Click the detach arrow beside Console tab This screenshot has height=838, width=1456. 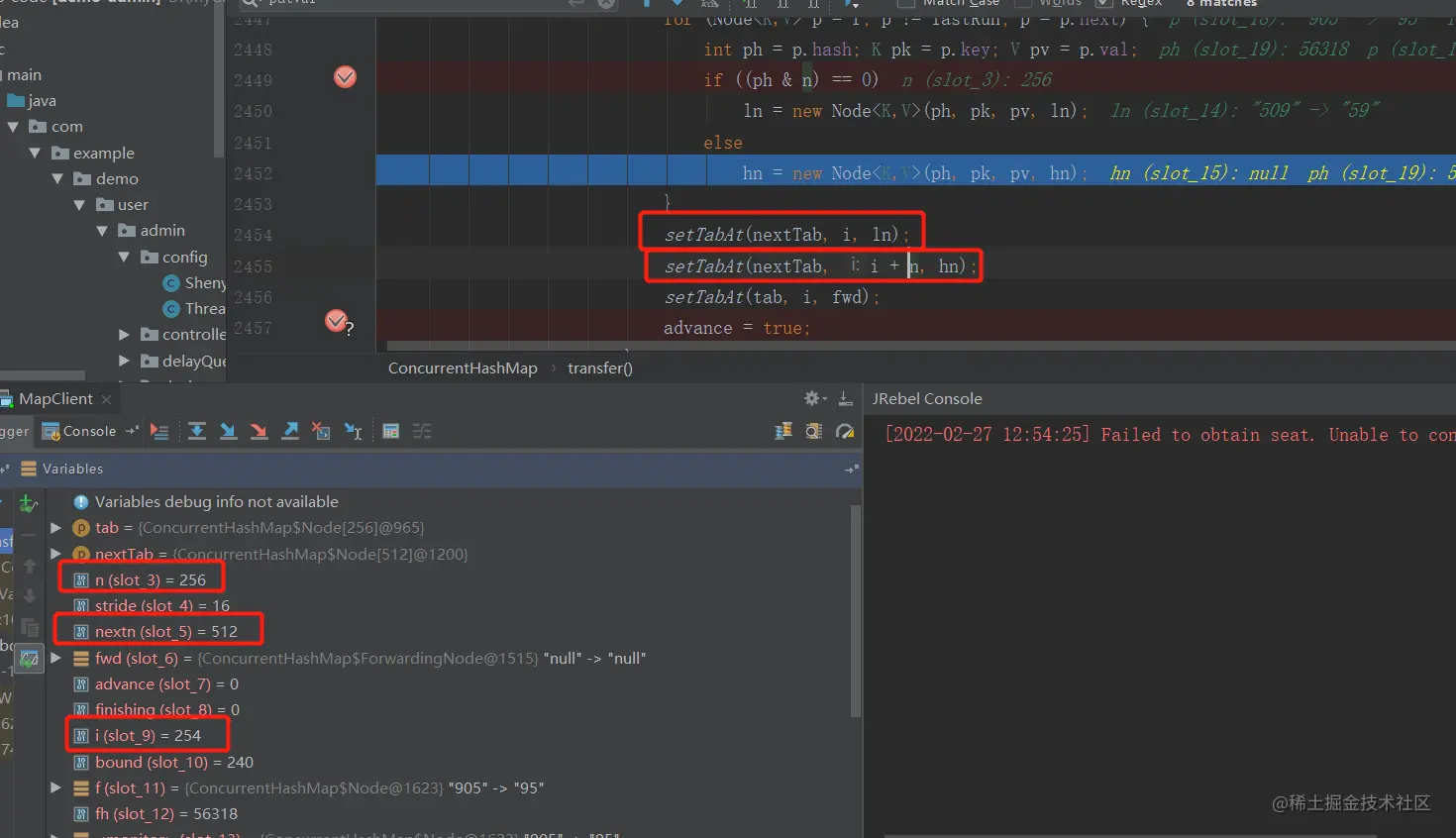pos(132,431)
